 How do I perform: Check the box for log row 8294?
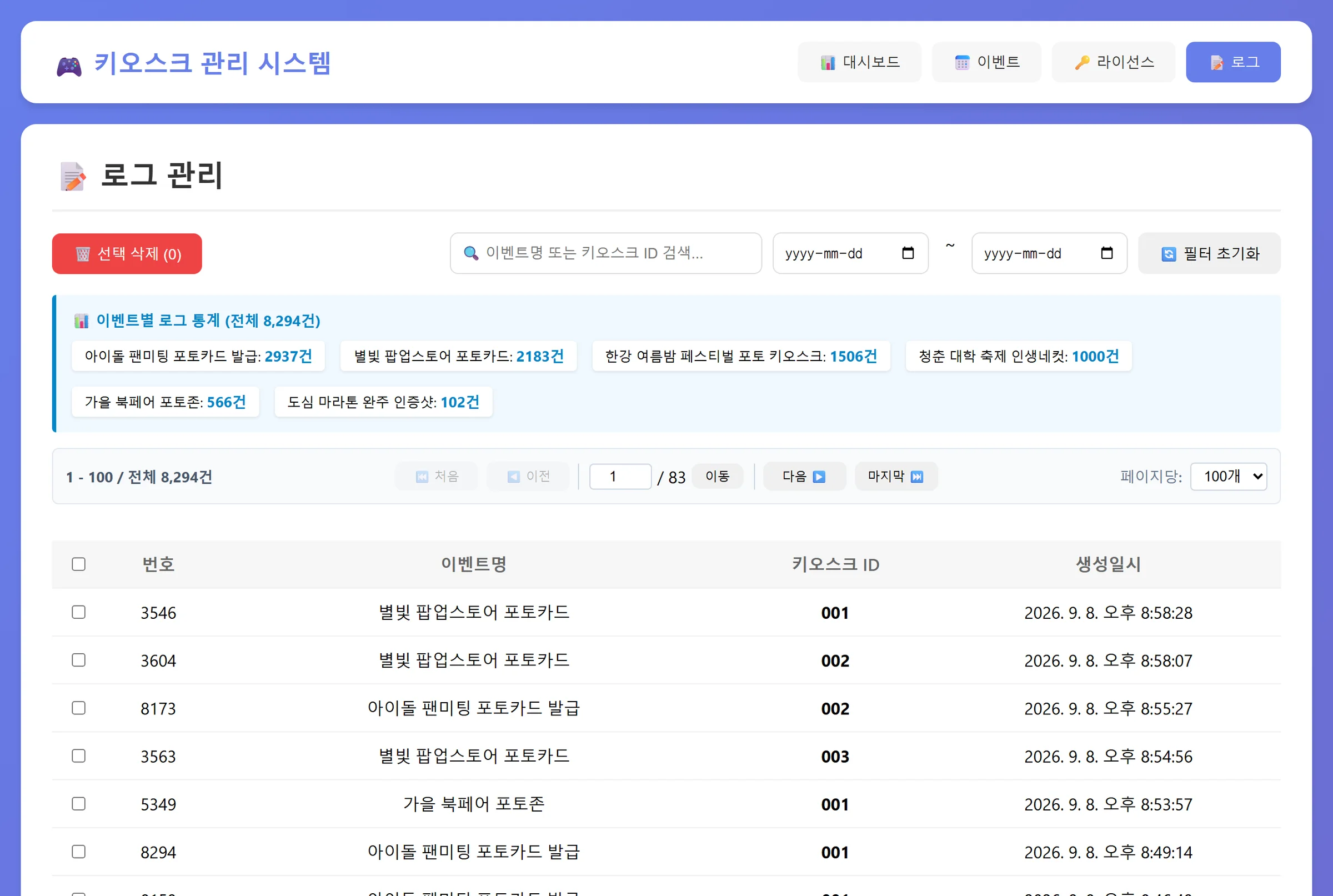click(79, 852)
